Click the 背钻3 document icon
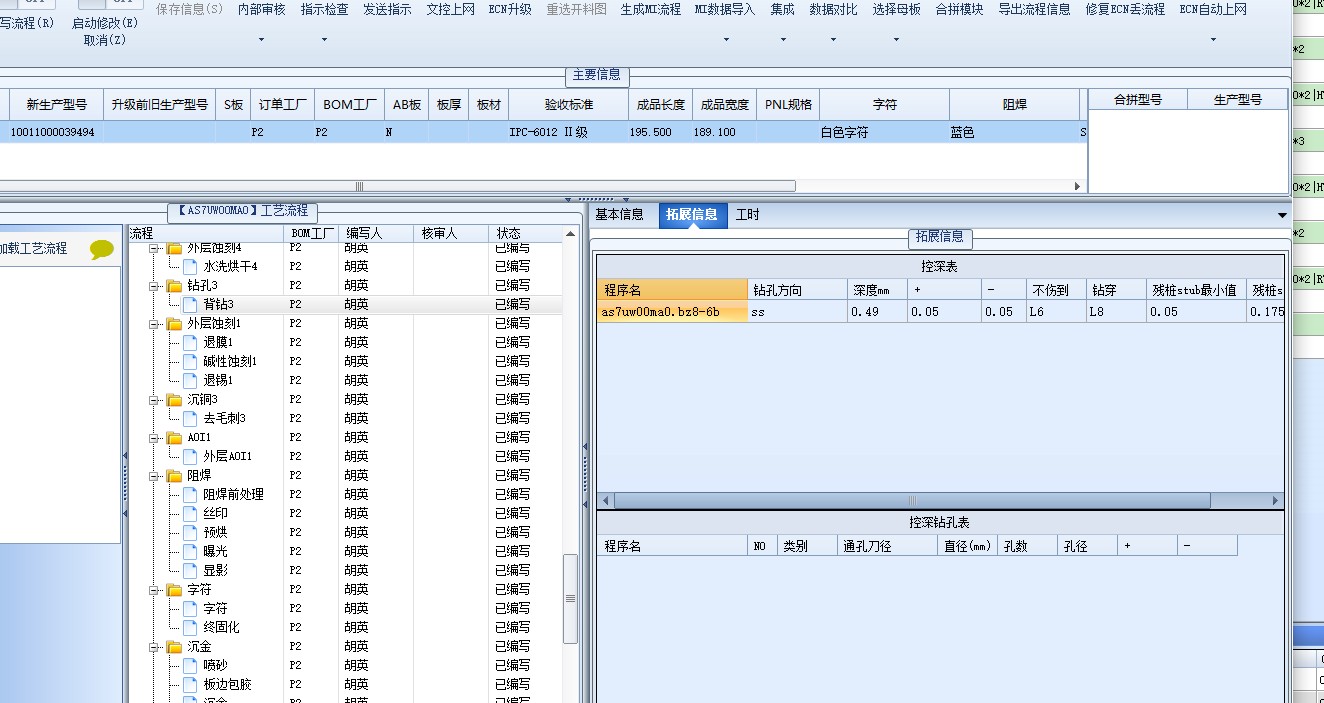The image size is (1324, 703). 191,305
